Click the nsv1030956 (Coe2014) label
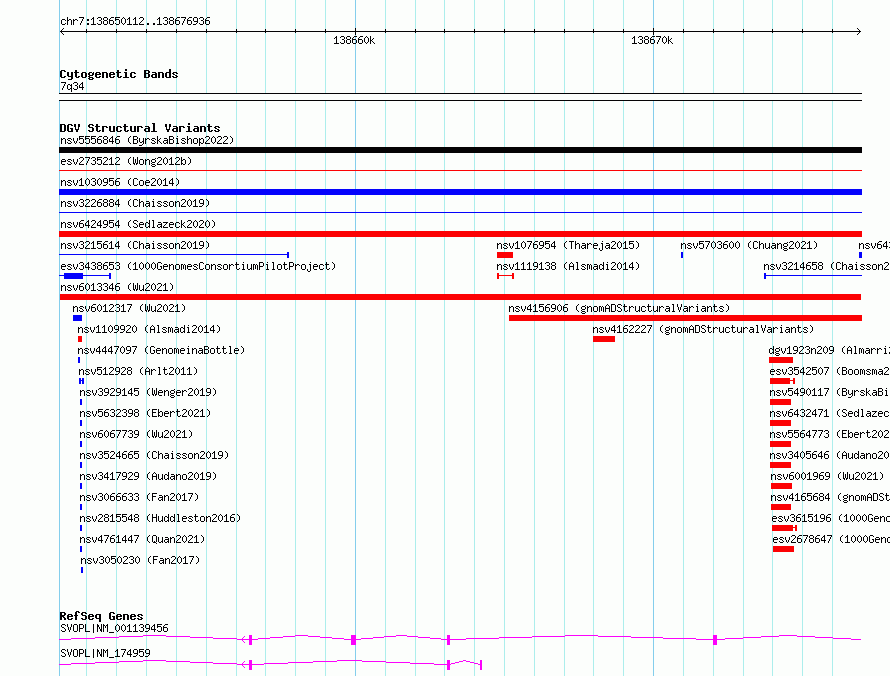Viewport: 890px width, 676px height. (x=120, y=182)
